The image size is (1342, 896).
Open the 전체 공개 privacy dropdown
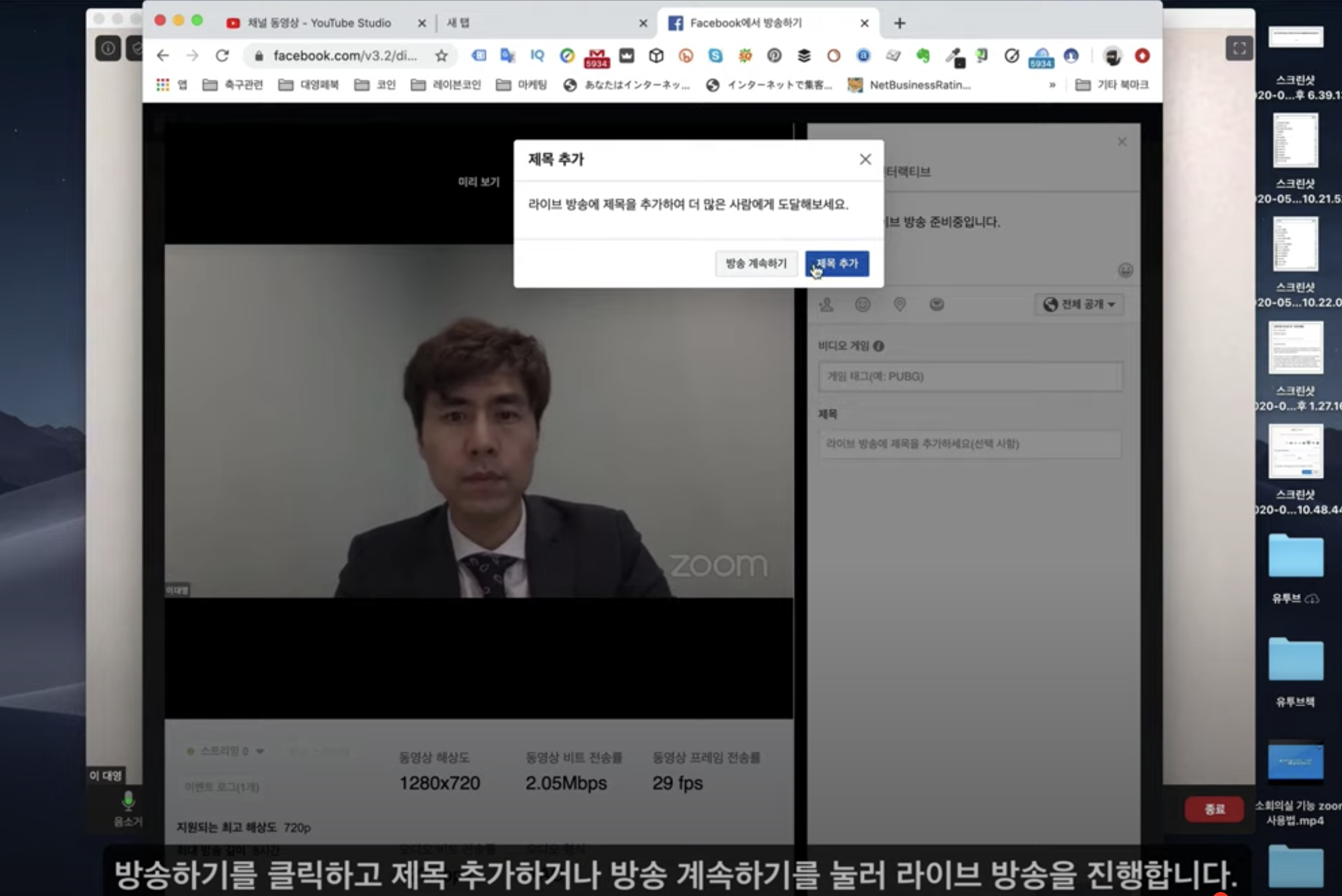[x=1079, y=304]
